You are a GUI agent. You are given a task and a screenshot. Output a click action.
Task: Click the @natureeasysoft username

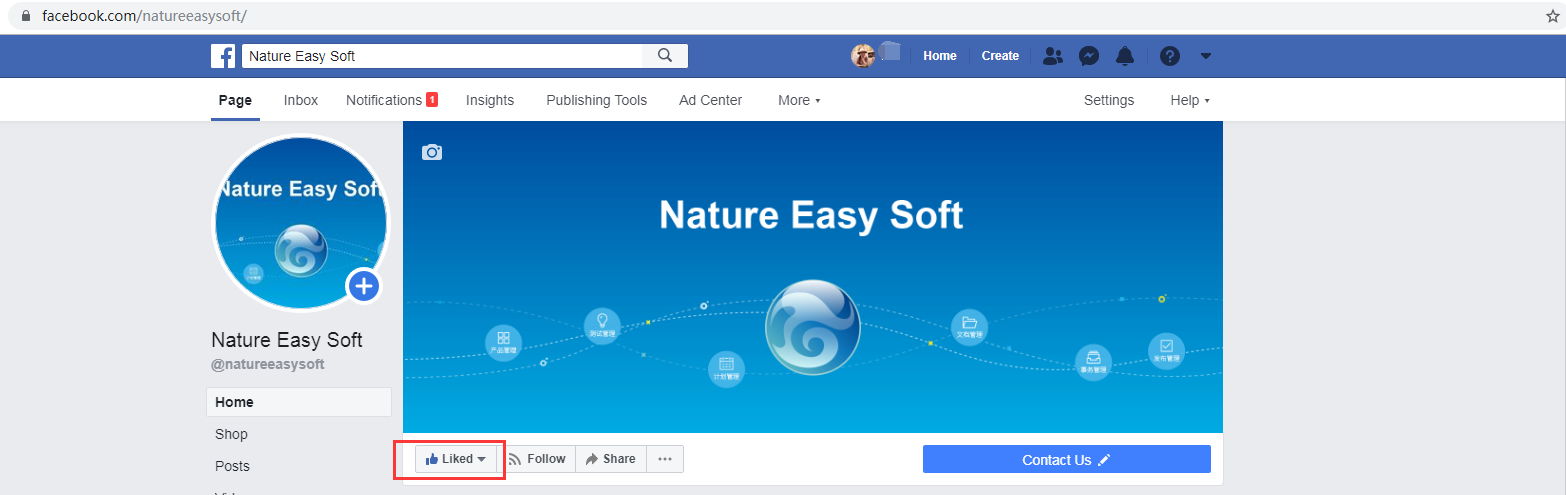coord(268,365)
